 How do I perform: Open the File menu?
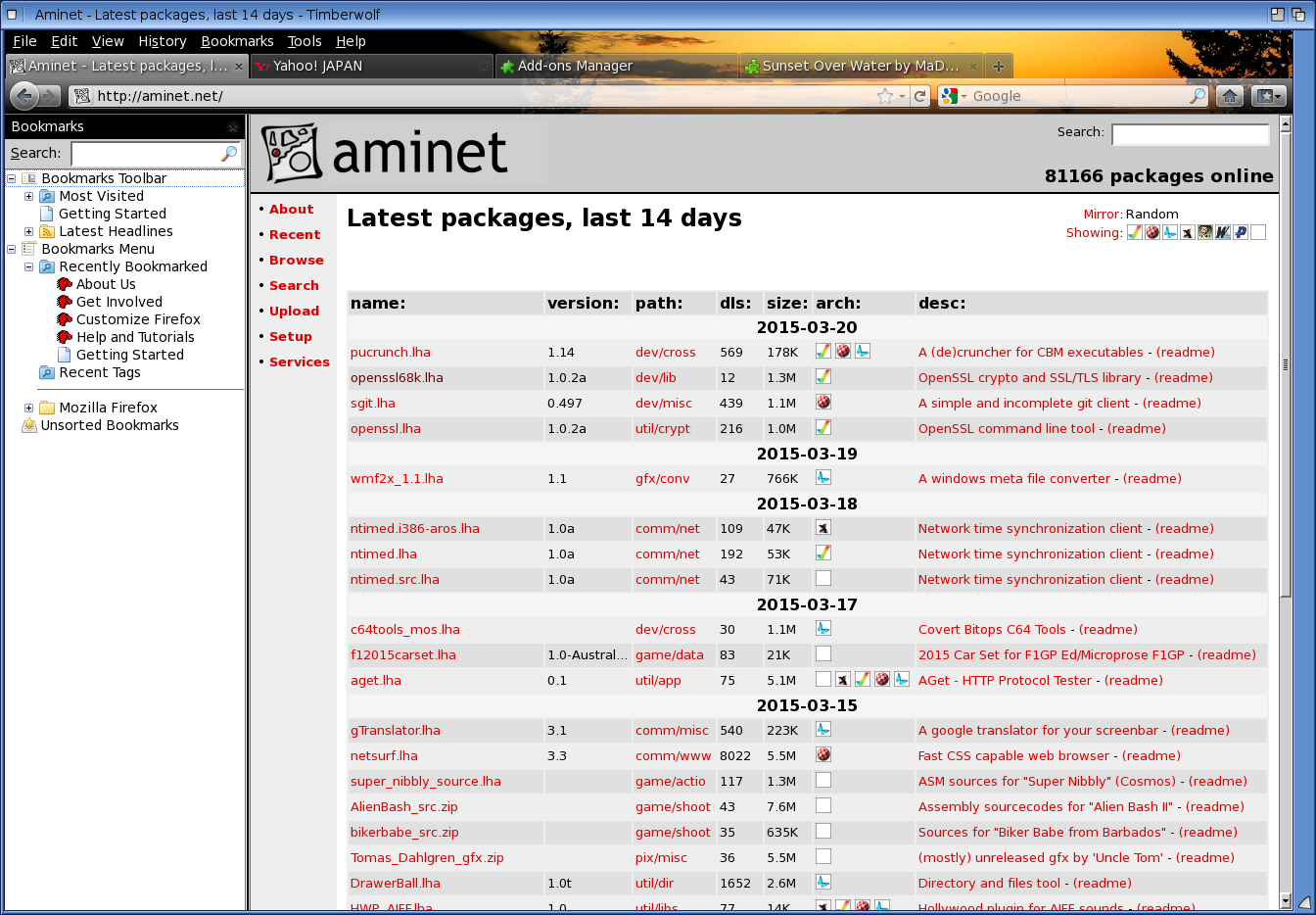pos(24,41)
